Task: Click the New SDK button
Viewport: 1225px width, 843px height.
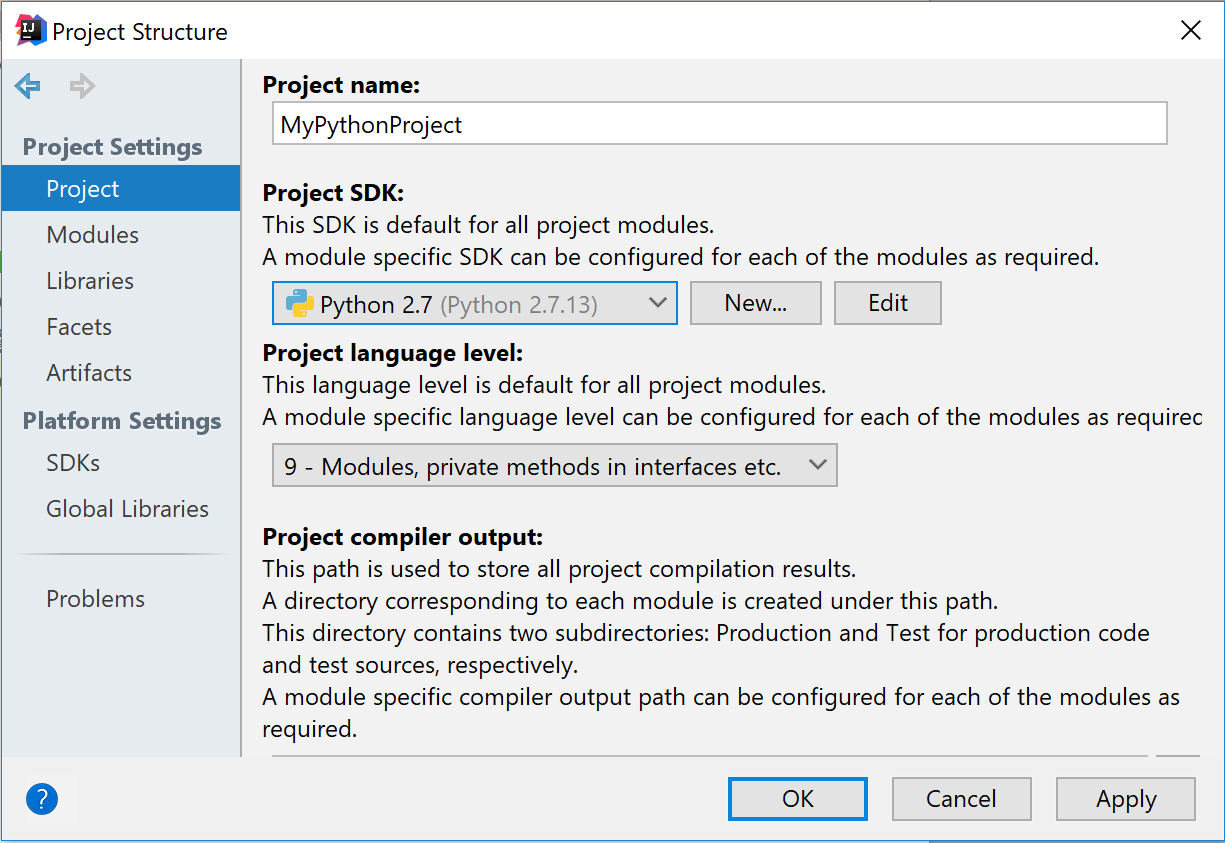Action: tap(755, 303)
